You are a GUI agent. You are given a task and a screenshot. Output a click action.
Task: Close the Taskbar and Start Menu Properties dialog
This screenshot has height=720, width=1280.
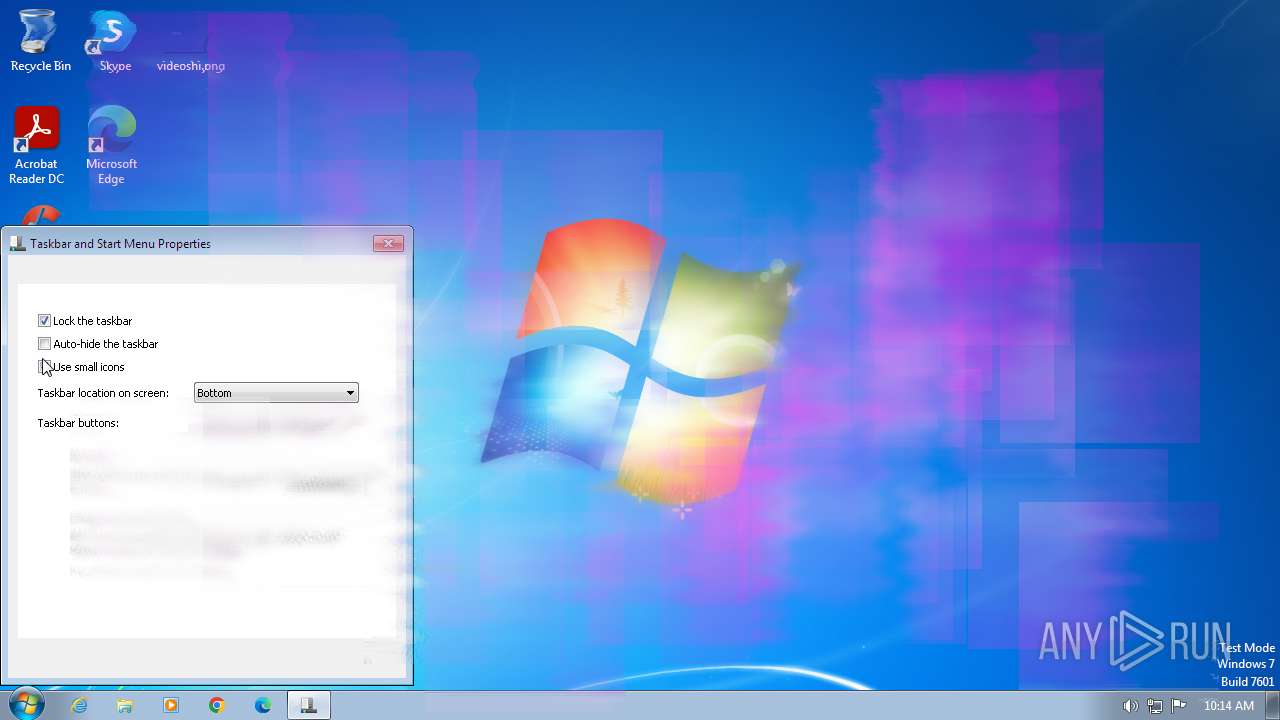388,243
